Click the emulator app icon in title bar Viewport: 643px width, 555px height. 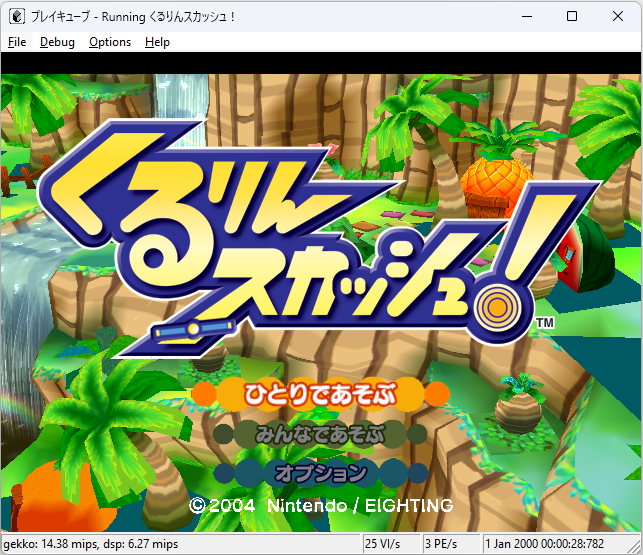(17, 16)
